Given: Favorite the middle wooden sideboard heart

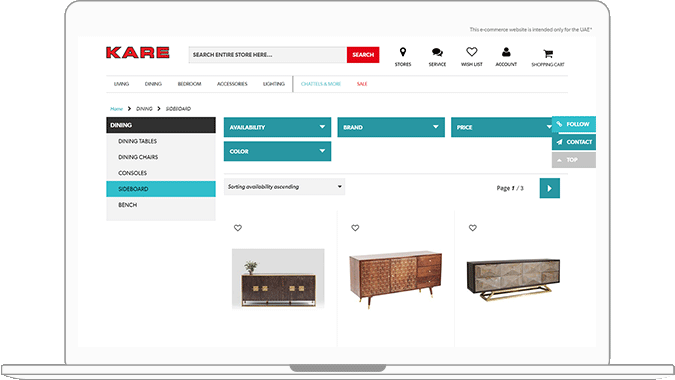Looking at the screenshot, I should (x=355, y=228).
